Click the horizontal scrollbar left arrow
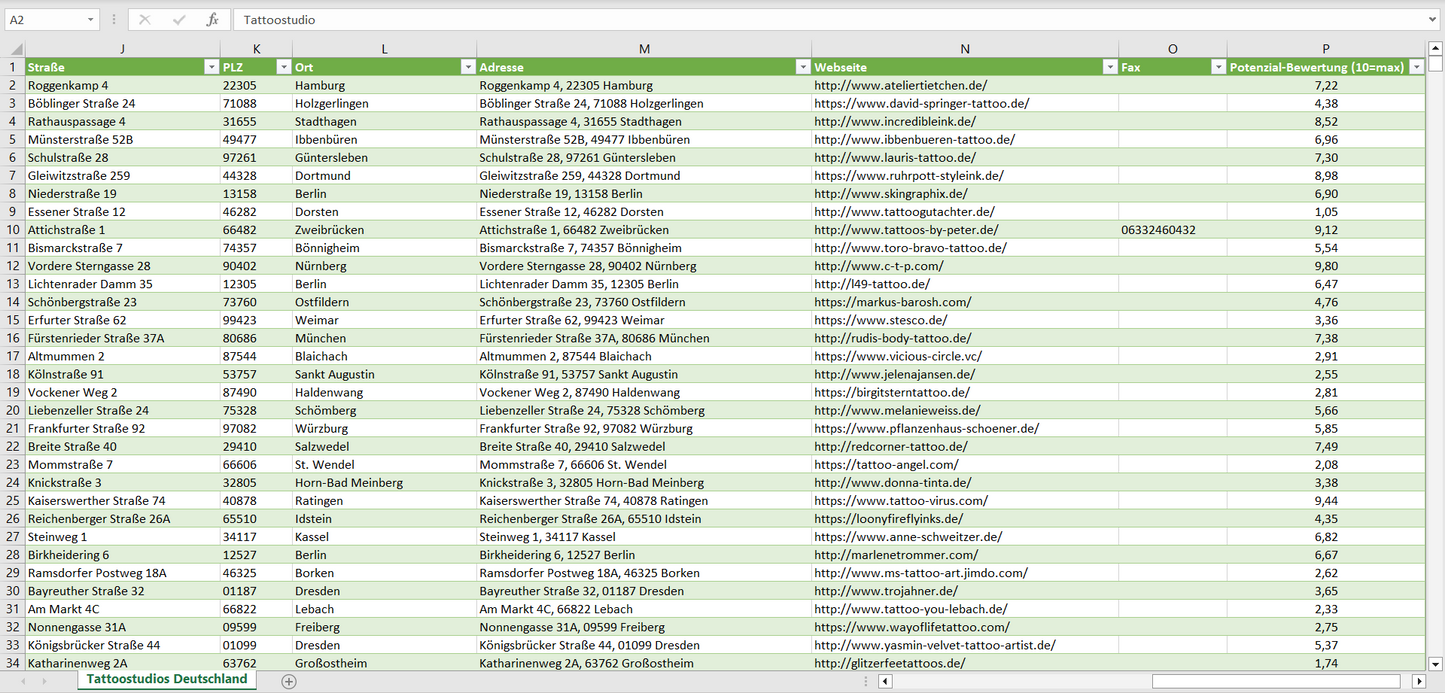Viewport: 1445px width, 693px height. [x=885, y=681]
